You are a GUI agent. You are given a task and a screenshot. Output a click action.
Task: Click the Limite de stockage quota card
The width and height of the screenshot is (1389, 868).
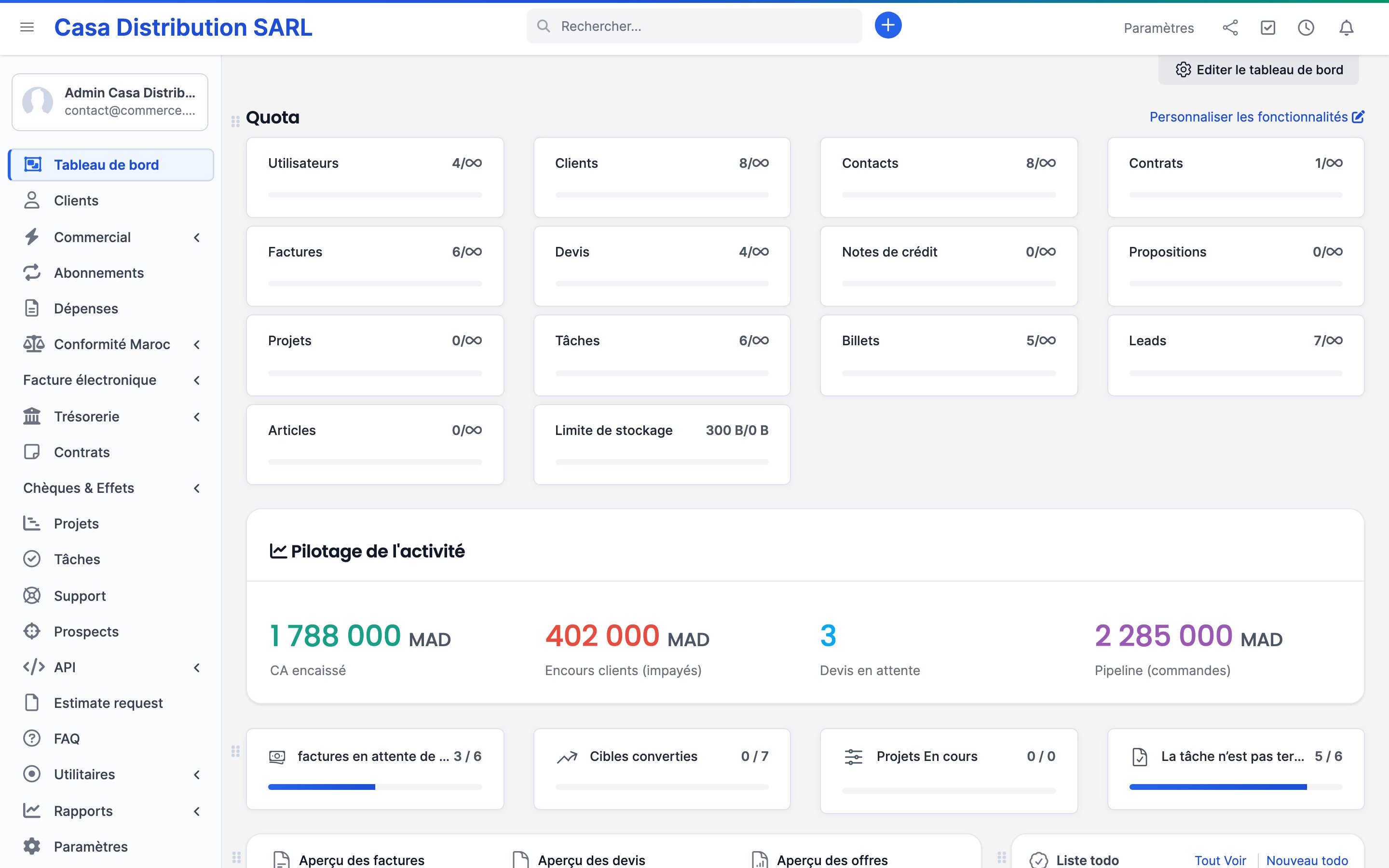(662, 444)
